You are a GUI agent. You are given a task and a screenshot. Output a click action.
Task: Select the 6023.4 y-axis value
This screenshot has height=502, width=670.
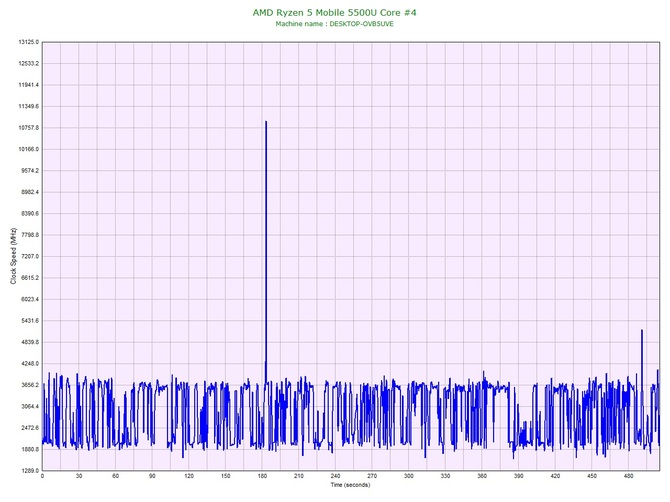tap(29, 299)
